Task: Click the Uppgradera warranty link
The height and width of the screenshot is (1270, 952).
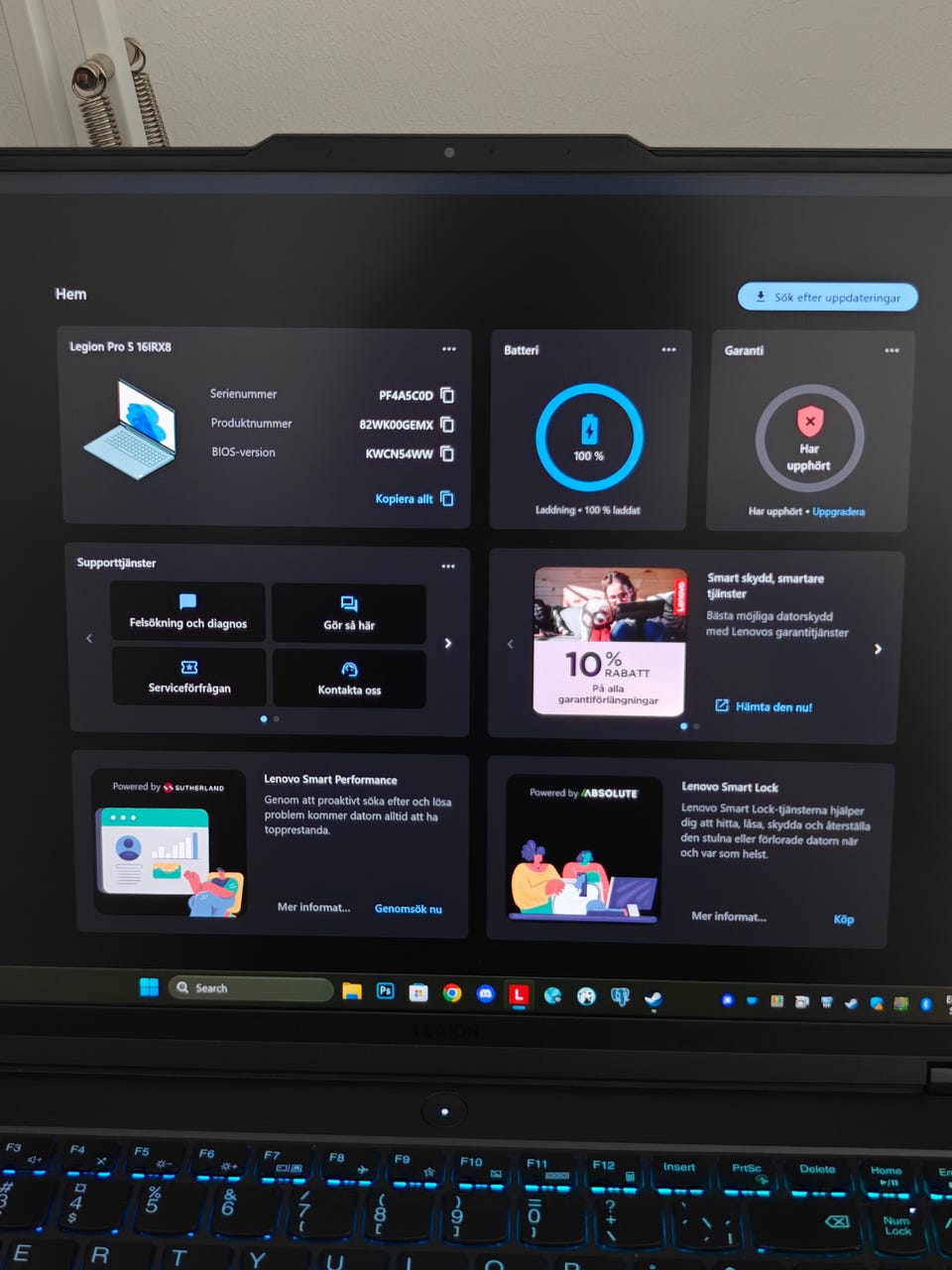Action: 838,512
